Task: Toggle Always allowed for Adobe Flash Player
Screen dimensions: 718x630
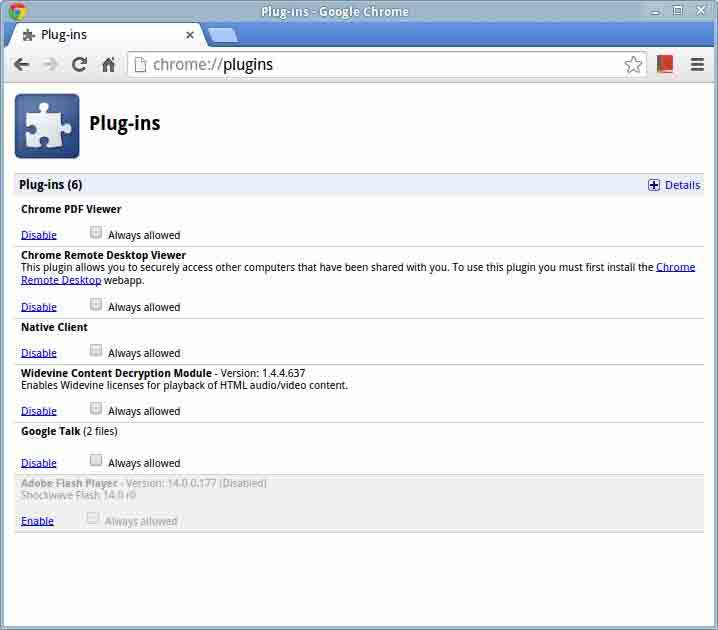Action: click(92, 518)
